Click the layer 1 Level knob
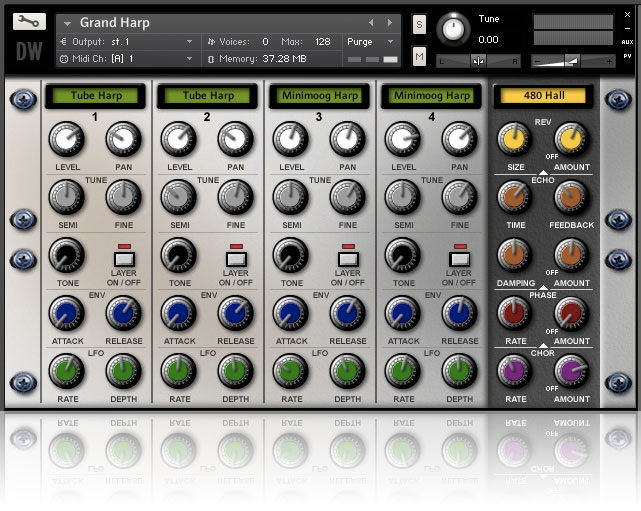Image resolution: width=641 pixels, height=511 pixels. pyautogui.click(x=68, y=140)
